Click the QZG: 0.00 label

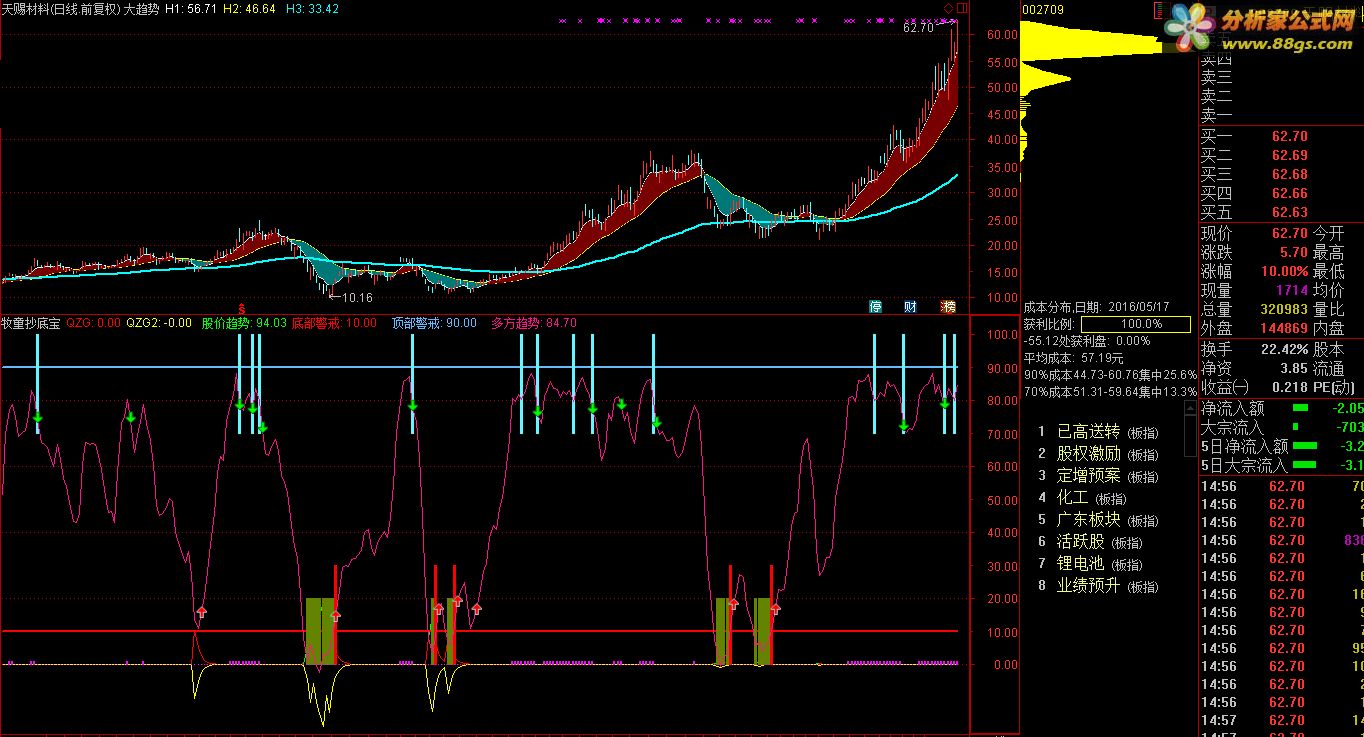click(93, 324)
